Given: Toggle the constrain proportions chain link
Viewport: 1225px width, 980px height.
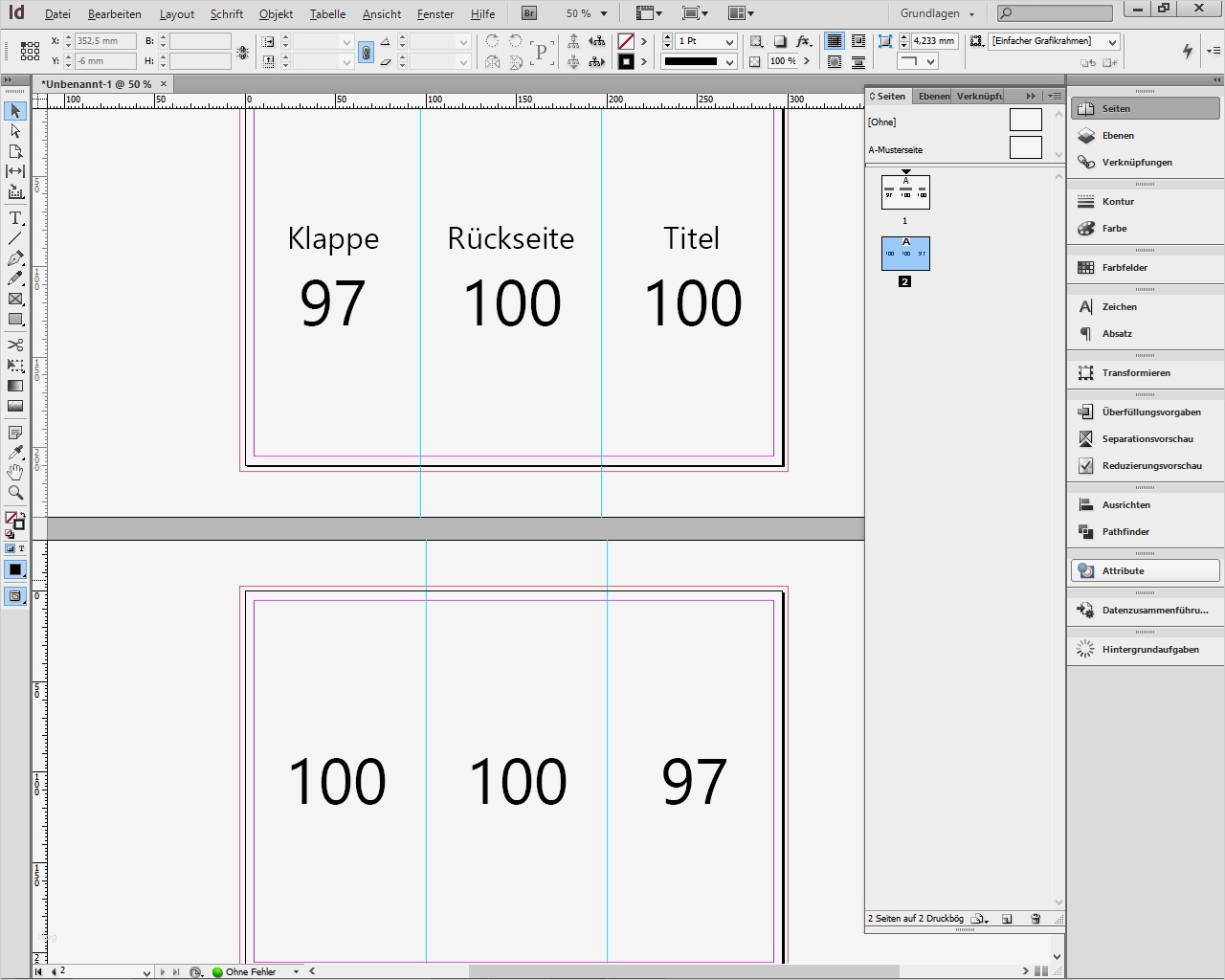Looking at the screenshot, I should click(366, 53).
